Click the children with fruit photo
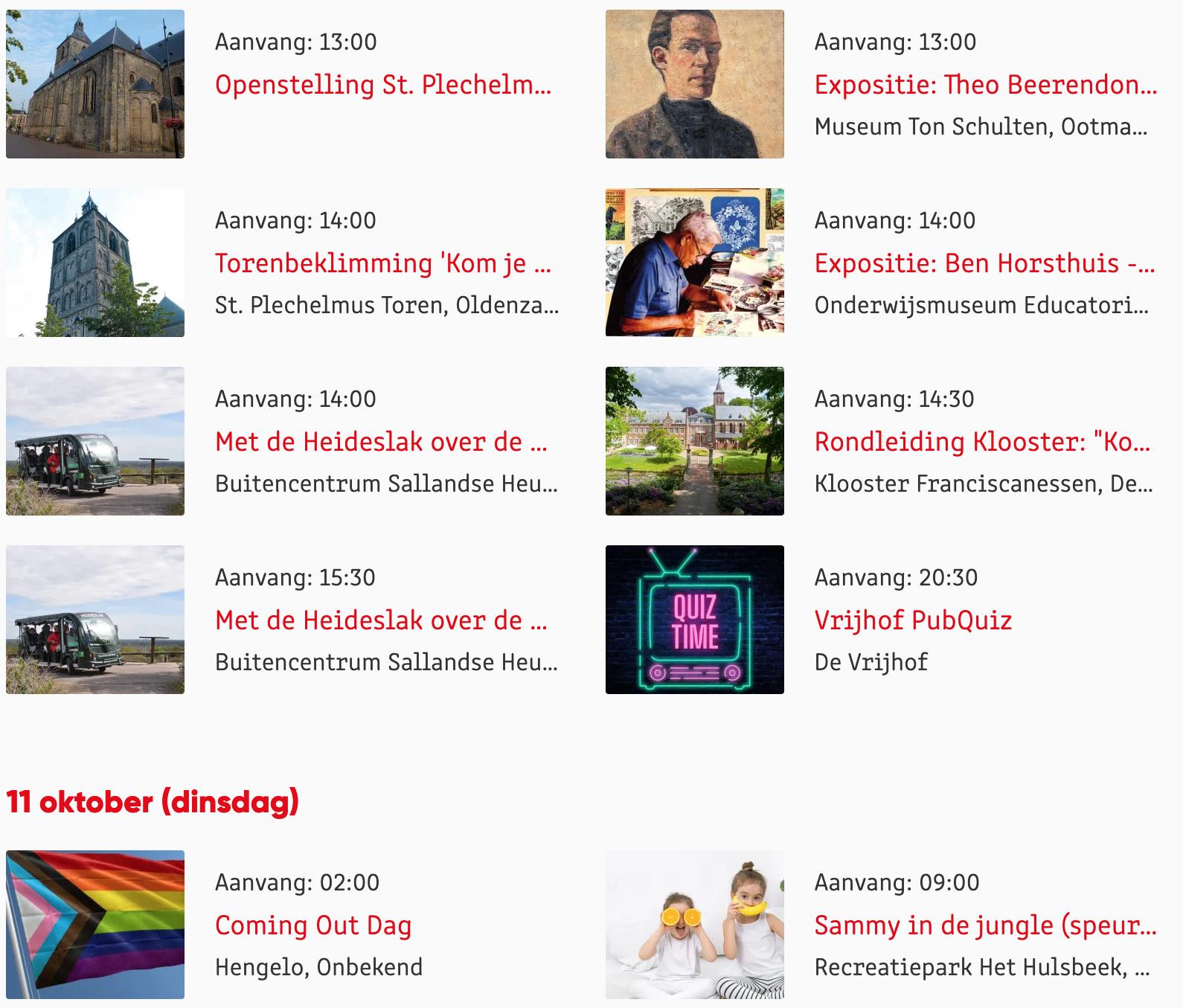The image size is (1183, 1008). click(695, 925)
